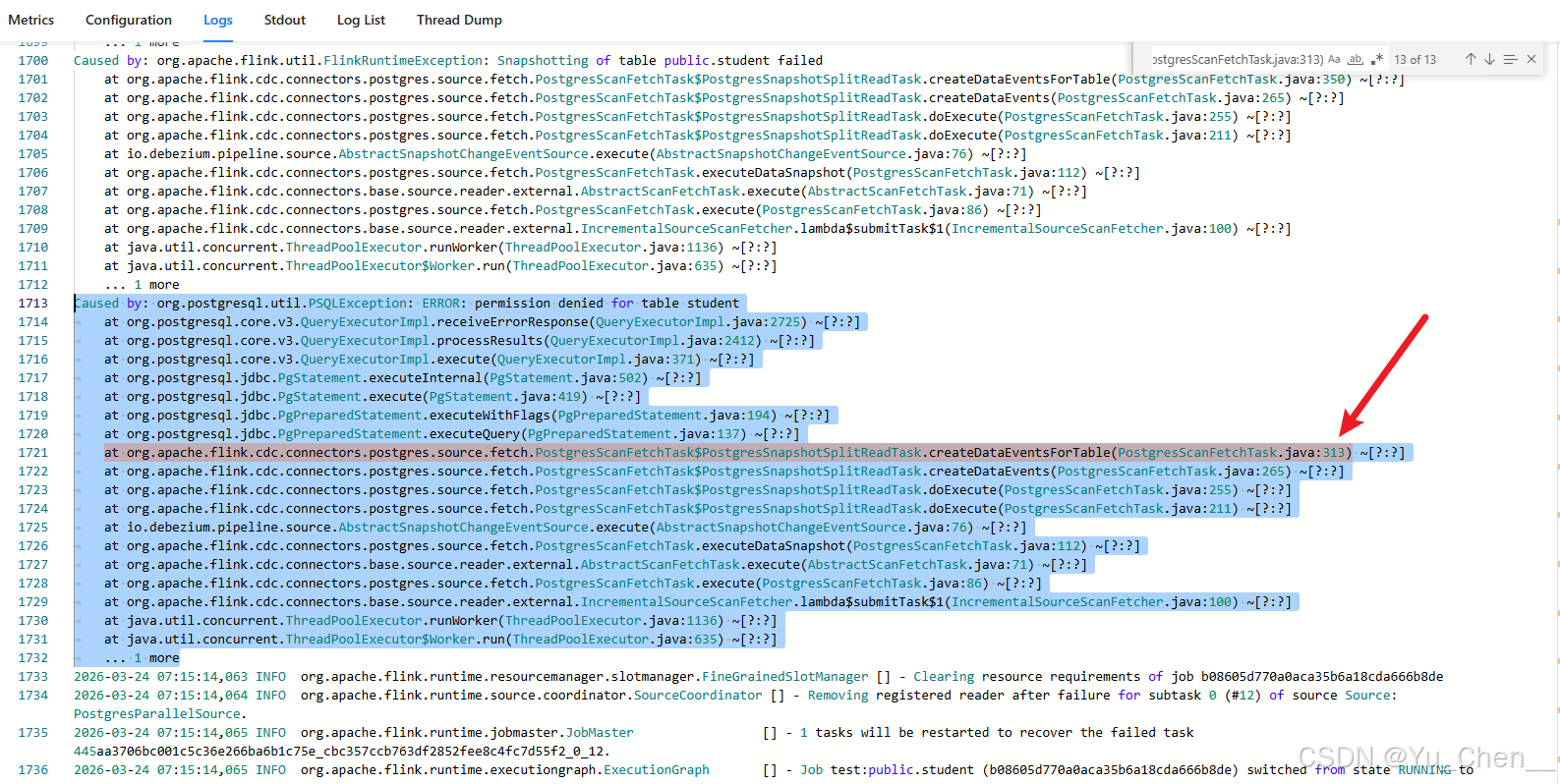Click 'ExecutionGraph' text on line 1736
Screen dimensions: 1560x784
pos(657,770)
